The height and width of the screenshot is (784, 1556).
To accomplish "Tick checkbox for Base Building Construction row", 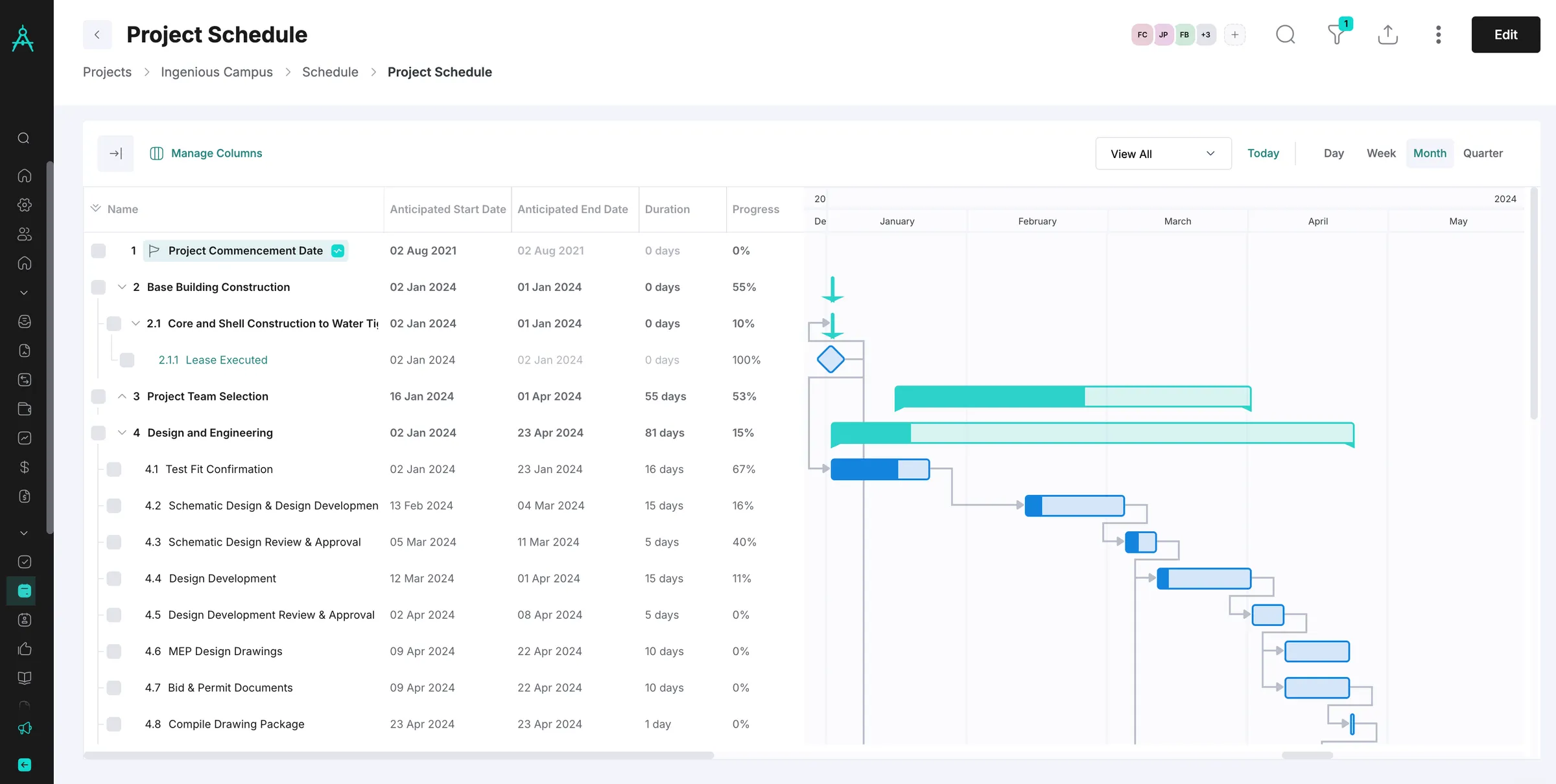I will [99, 287].
